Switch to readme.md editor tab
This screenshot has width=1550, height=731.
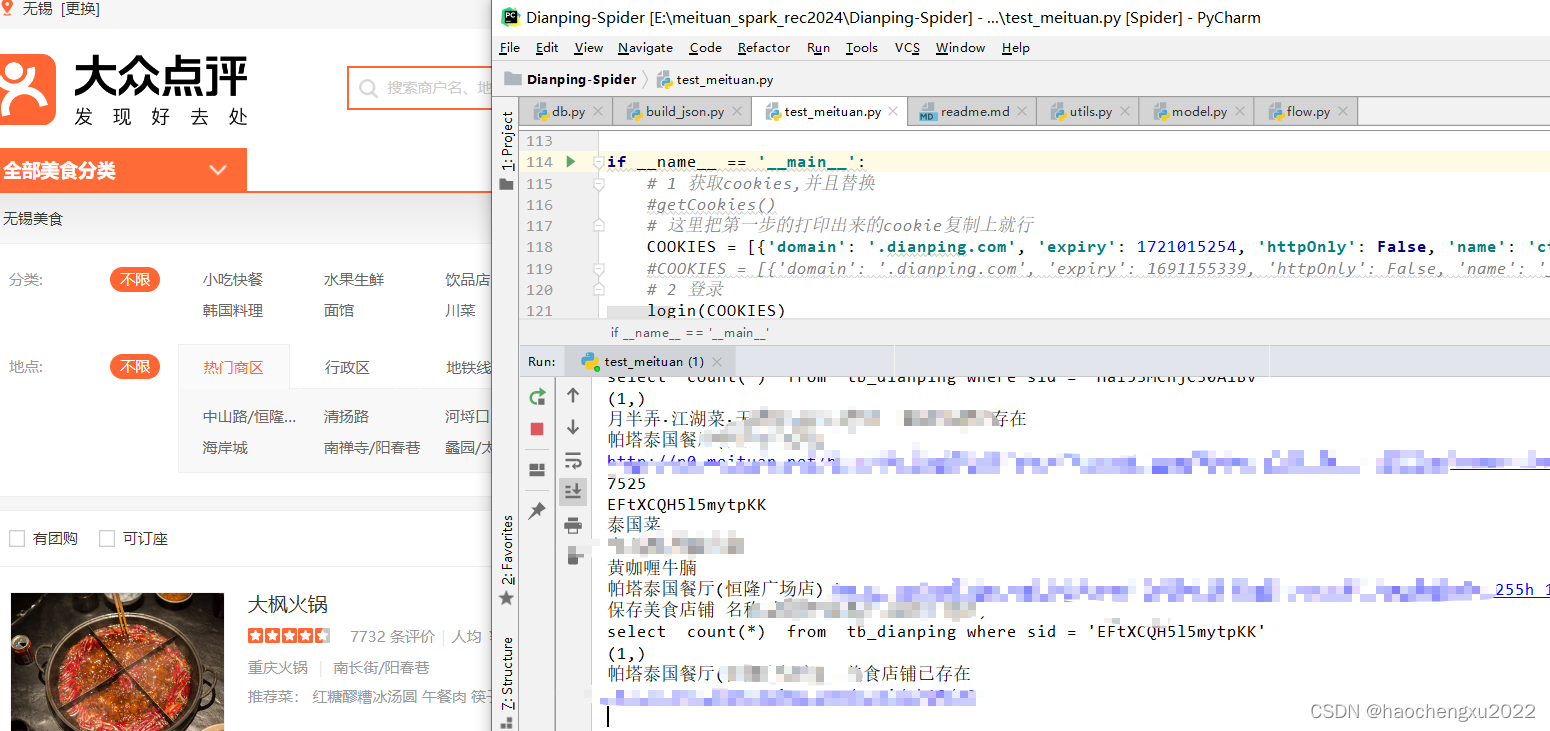pyautogui.click(x=972, y=111)
